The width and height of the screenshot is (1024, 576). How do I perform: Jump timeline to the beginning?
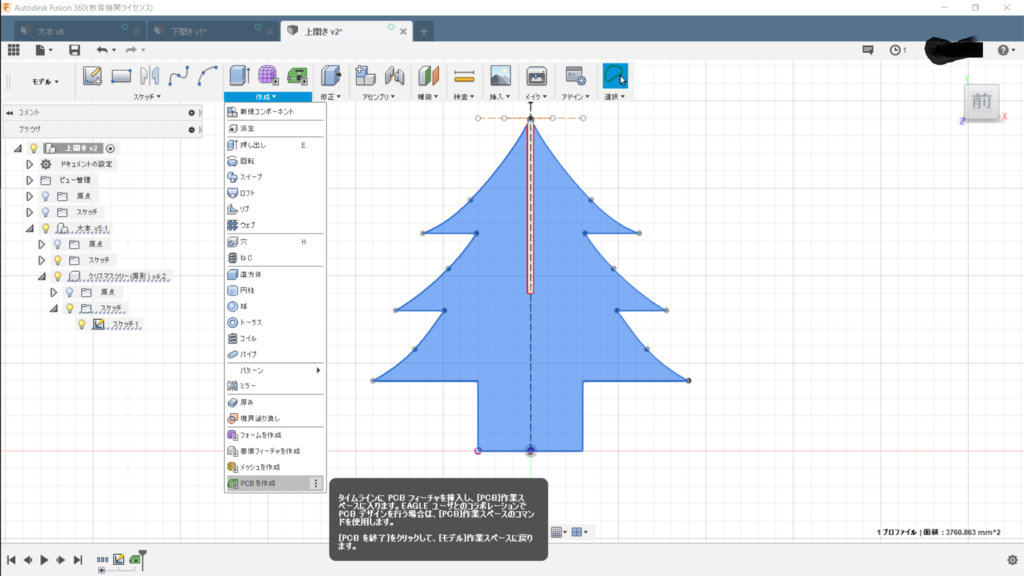pos(11,560)
